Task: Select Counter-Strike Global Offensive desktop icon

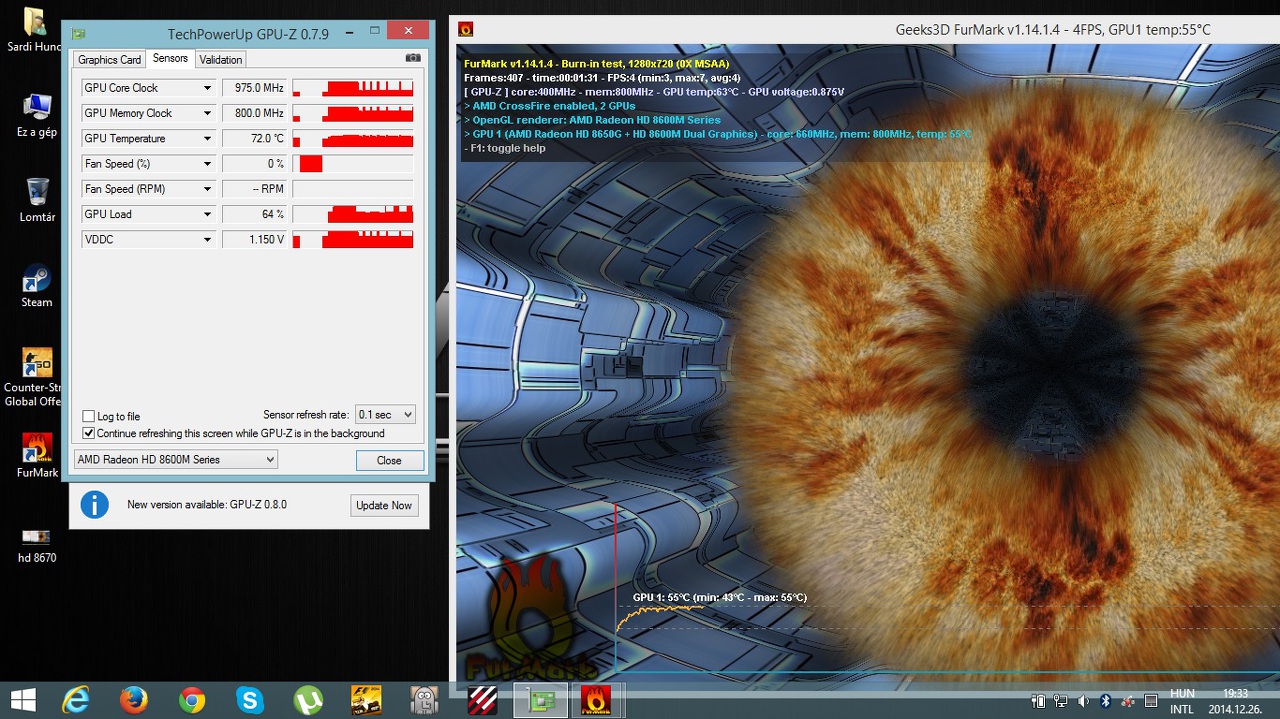Action: 36,376
